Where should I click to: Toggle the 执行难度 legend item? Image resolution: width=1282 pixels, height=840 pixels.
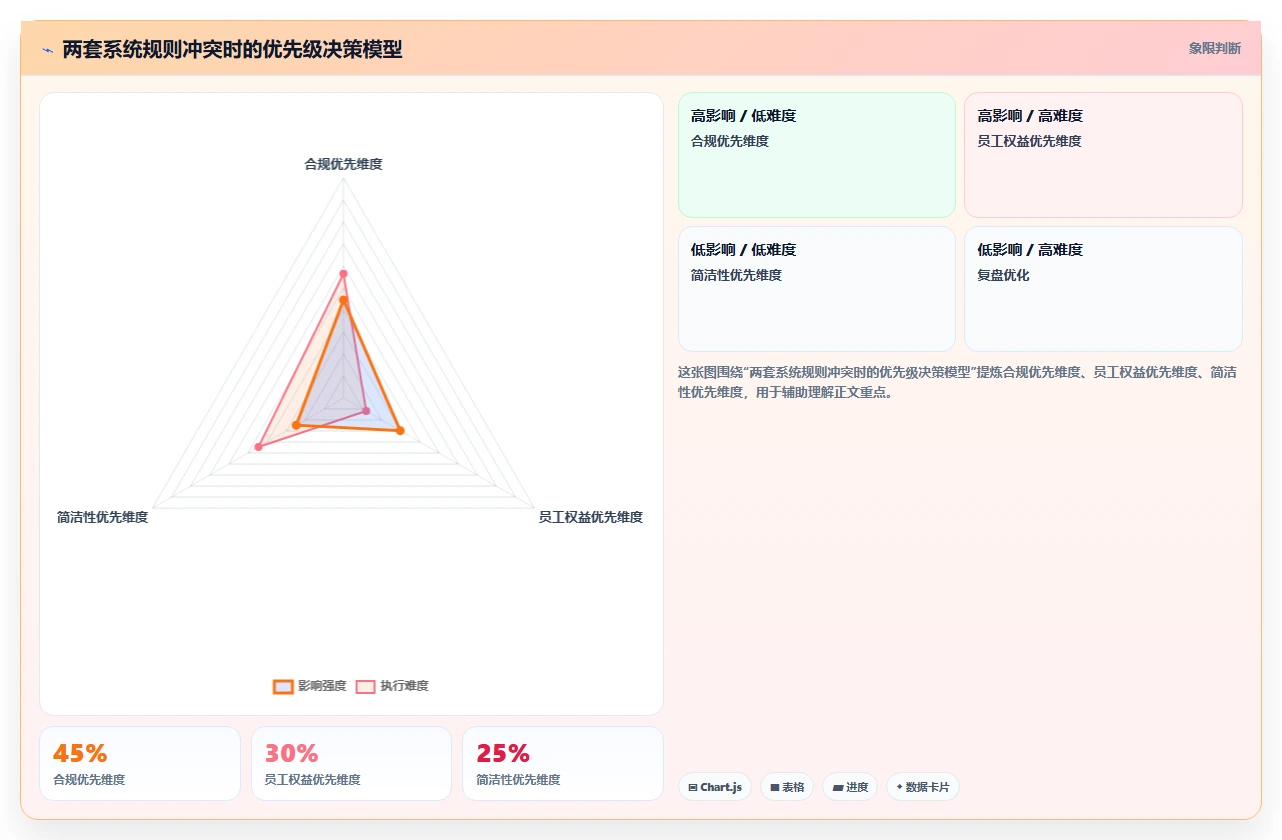[392, 686]
